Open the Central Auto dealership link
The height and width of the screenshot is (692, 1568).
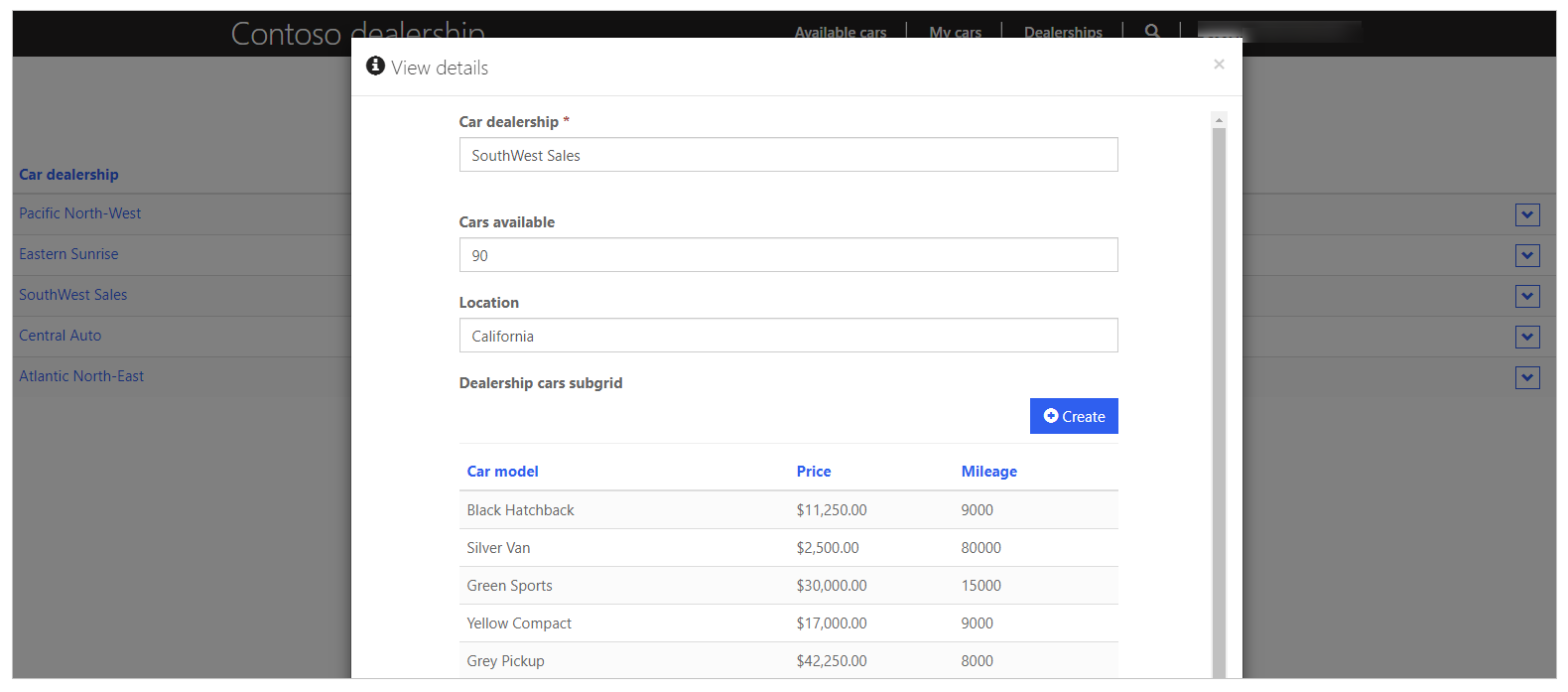pos(60,336)
